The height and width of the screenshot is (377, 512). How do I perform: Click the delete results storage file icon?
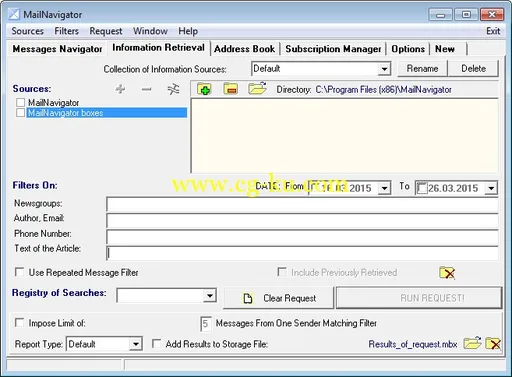(x=493, y=343)
